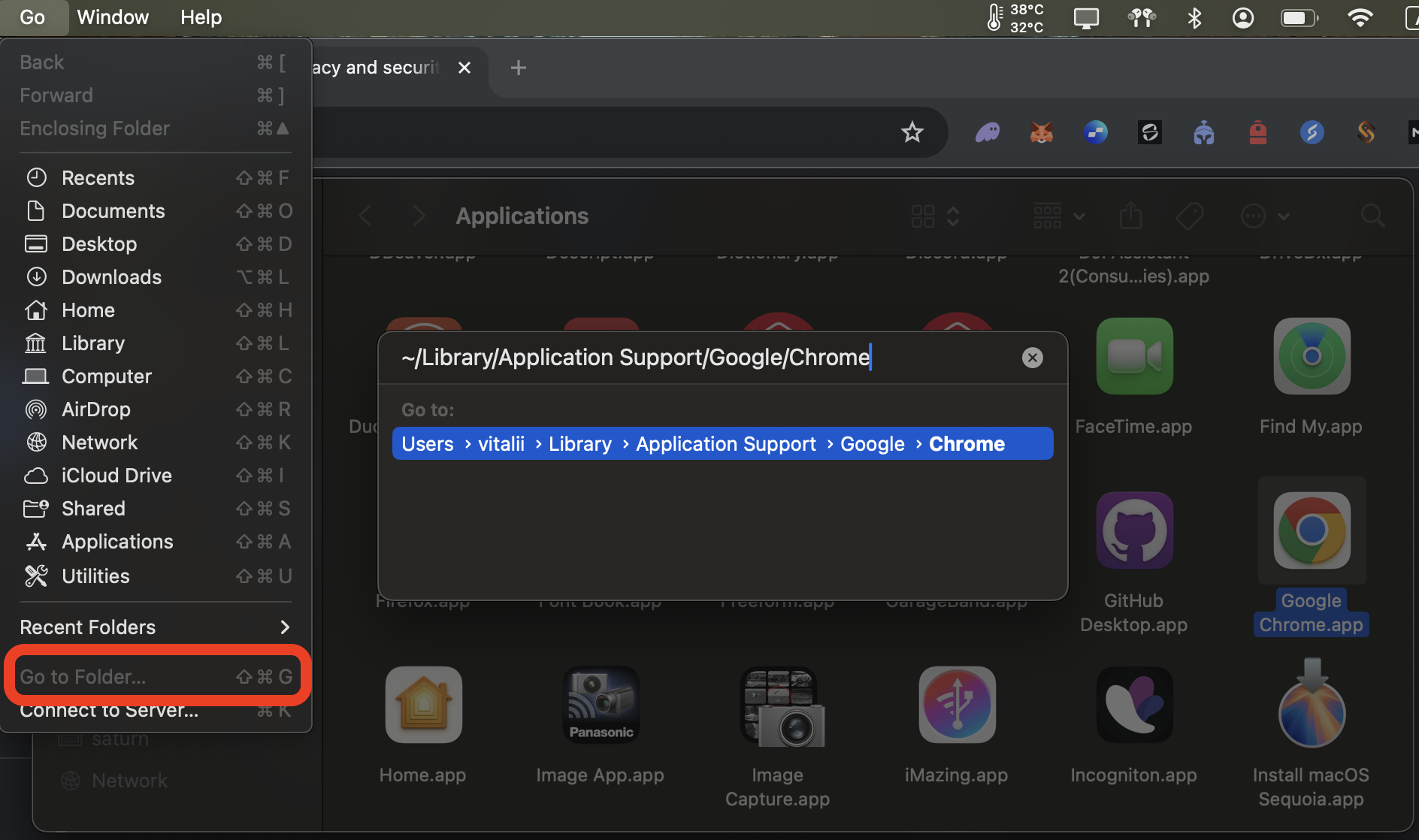The image size is (1419, 840).
Task: Click the folder path input field
Action: [x=706, y=358]
